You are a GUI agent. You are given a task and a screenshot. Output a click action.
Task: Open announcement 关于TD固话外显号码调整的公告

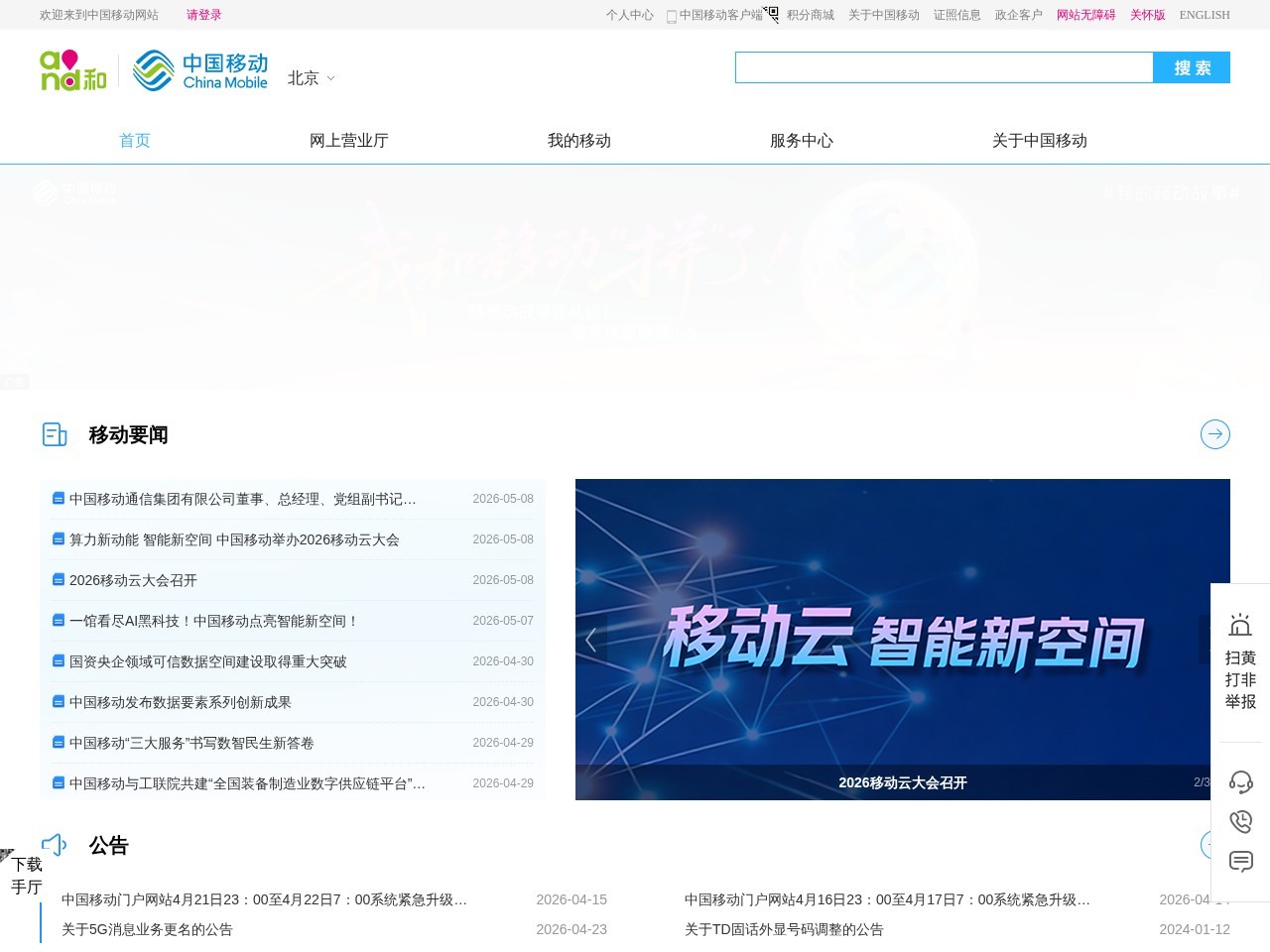pos(784,929)
